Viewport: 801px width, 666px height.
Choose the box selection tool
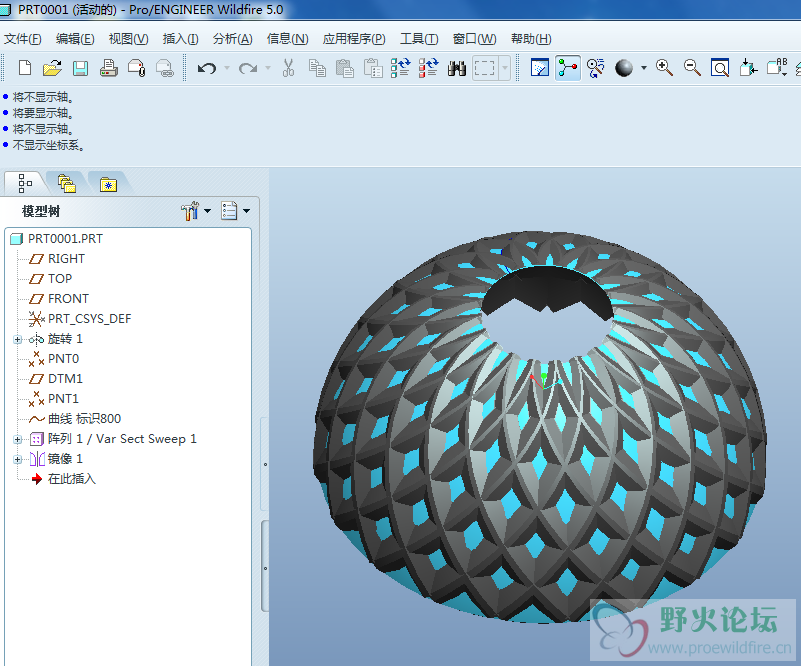(x=485, y=68)
